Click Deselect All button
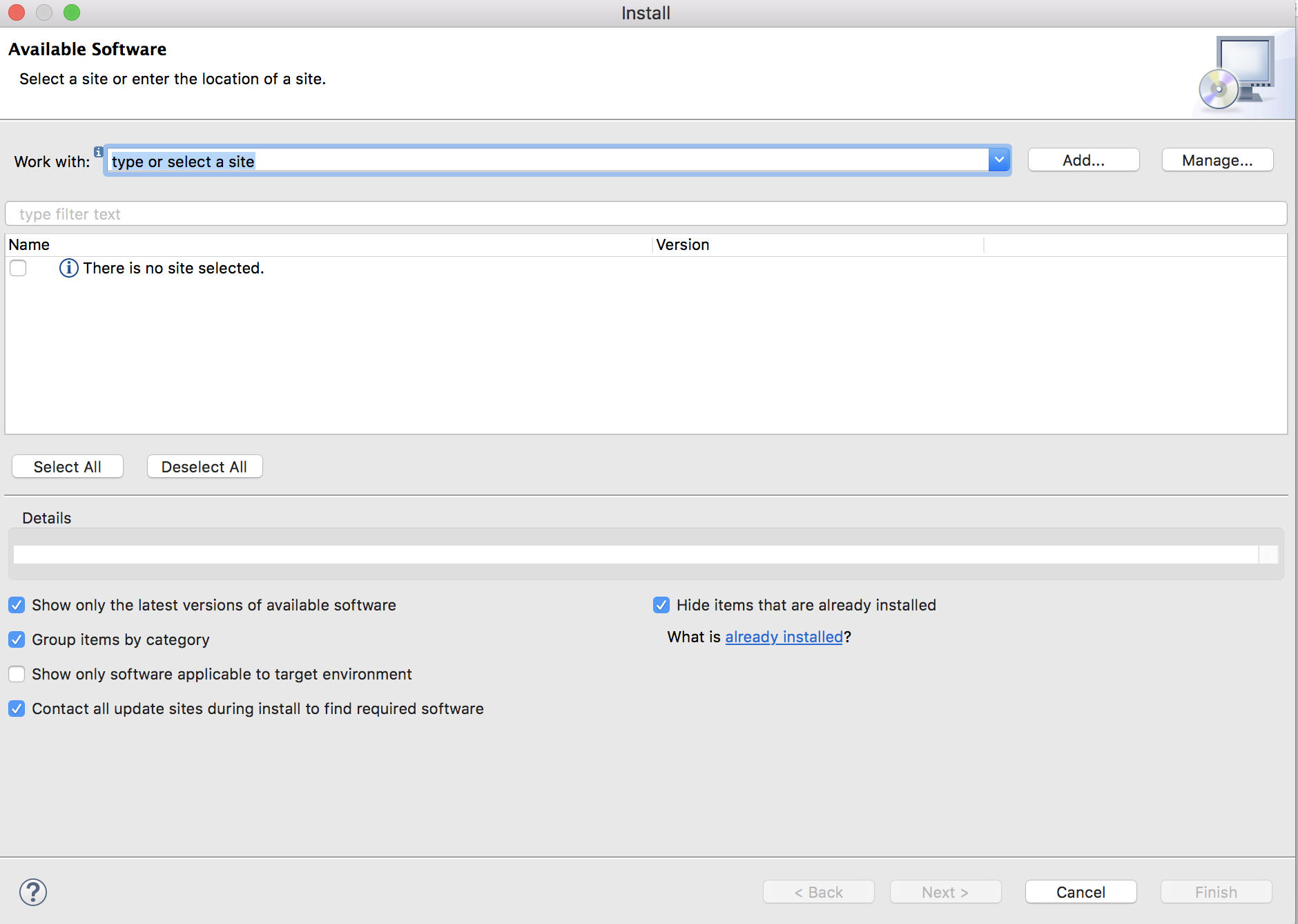 tap(204, 467)
